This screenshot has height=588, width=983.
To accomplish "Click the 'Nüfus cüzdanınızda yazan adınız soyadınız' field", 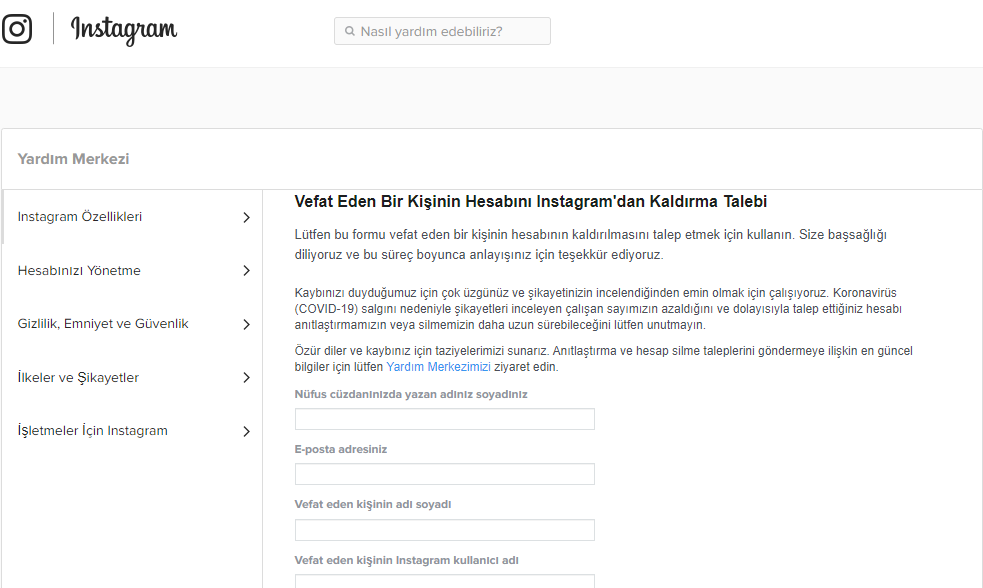I will (x=444, y=419).
